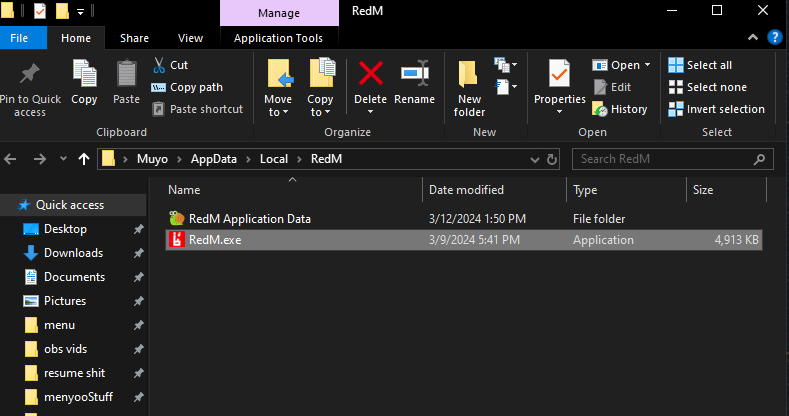This screenshot has width=789, height=416.
Task: Expand the address bar history dropdown
Action: coord(534,160)
